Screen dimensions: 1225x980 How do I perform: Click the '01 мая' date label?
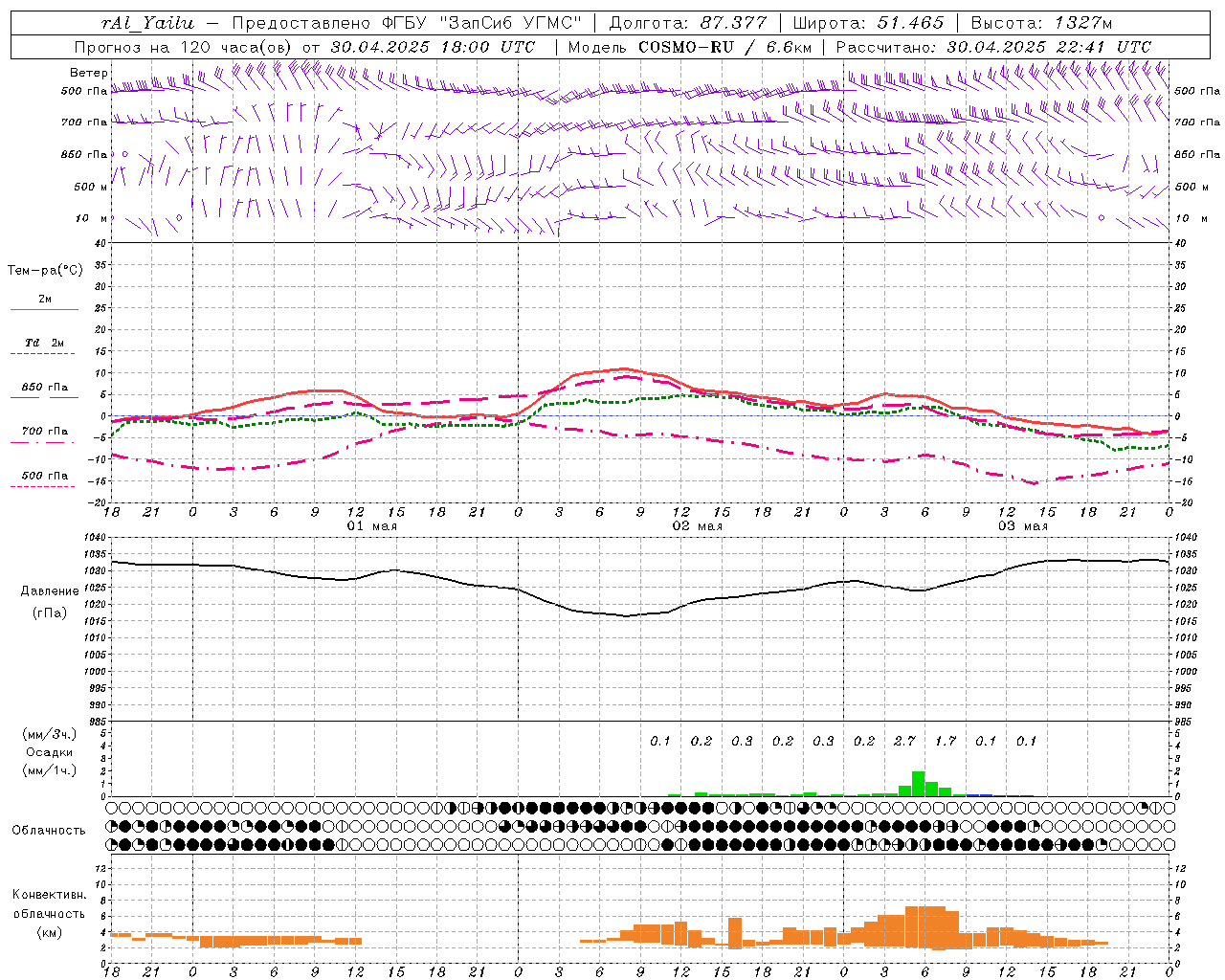(371, 526)
